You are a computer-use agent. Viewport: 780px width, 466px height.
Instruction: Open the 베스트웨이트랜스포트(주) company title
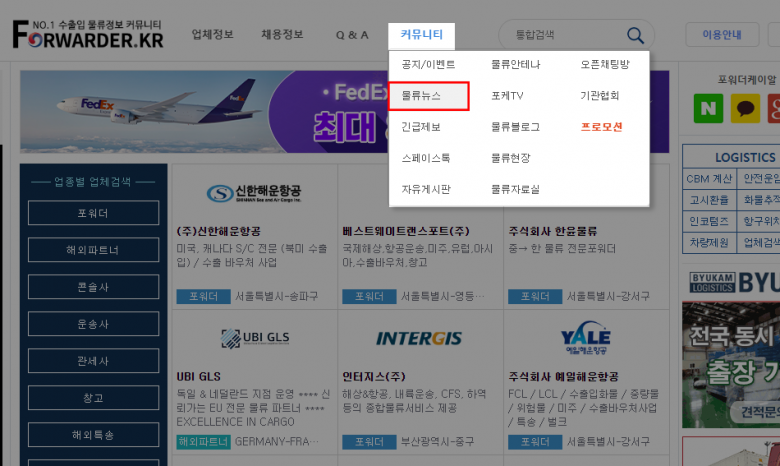(405, 231)
